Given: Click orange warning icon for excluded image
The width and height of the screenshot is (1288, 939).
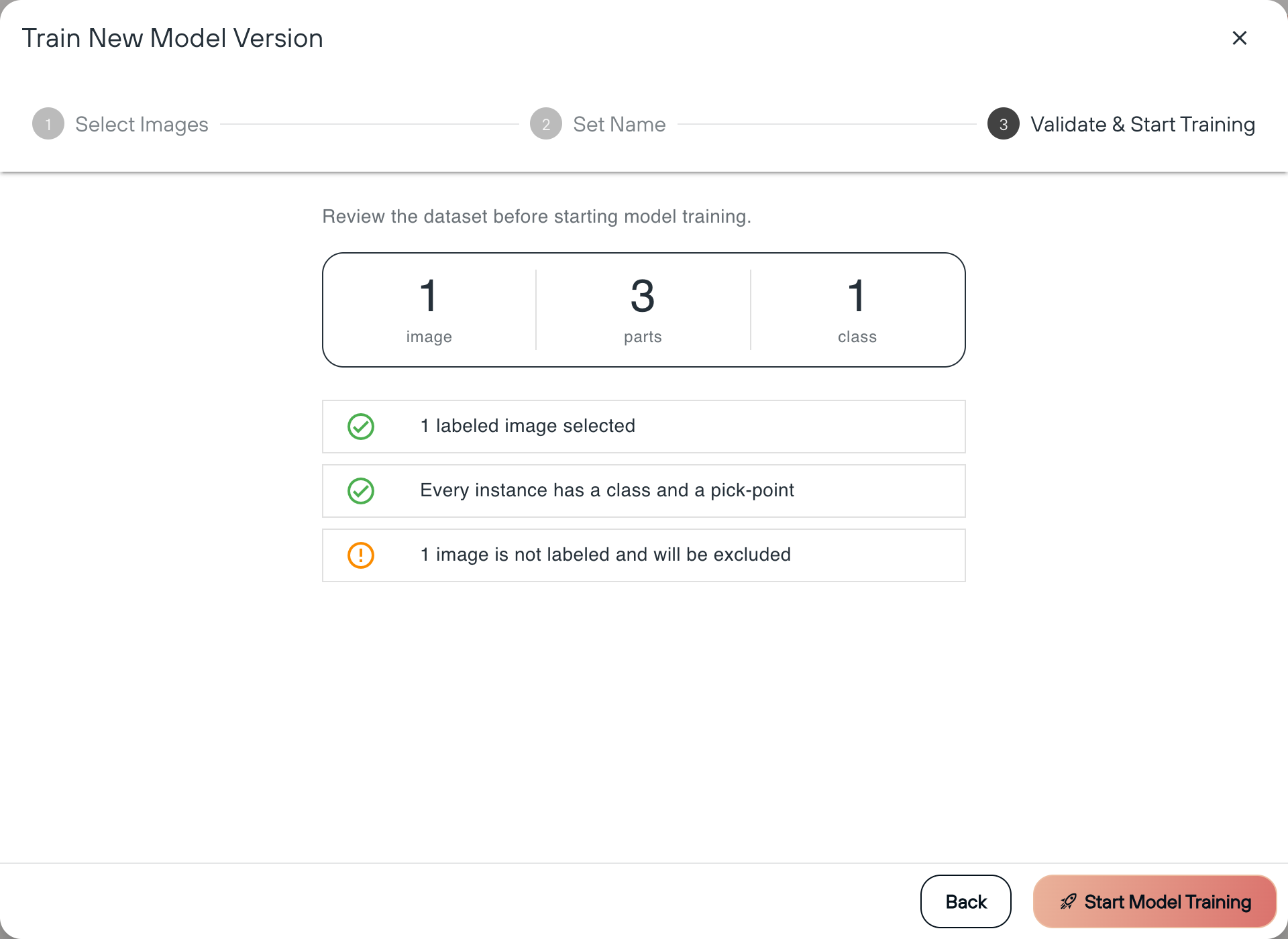Looking at the screenshot, I should point(361,555).
